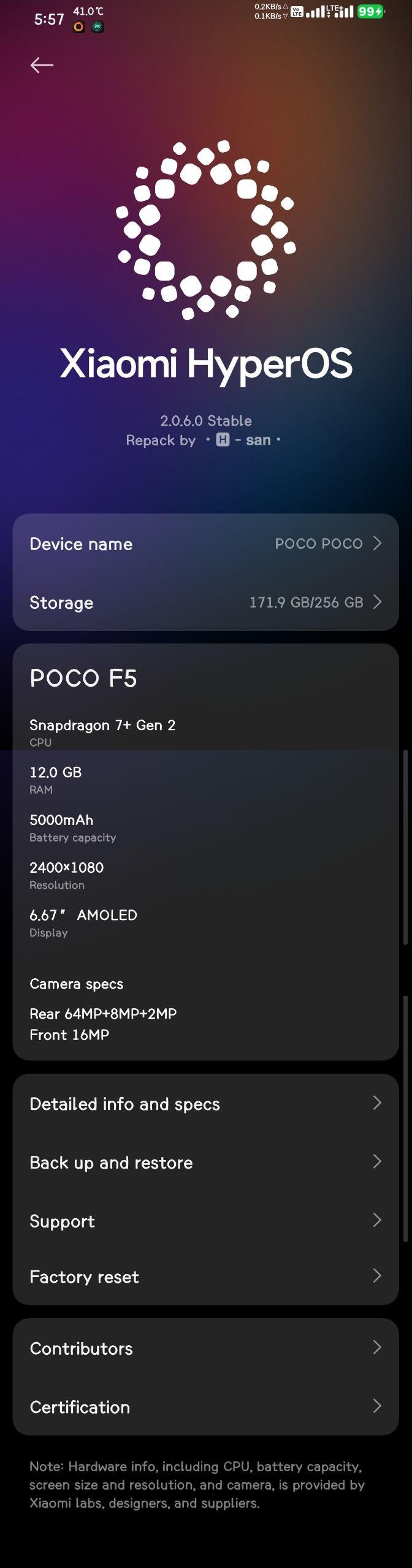Tap the 2.0.6.0 Stable version text
The height and width of the screenshot is (1568, 412).
click(206, 421)
